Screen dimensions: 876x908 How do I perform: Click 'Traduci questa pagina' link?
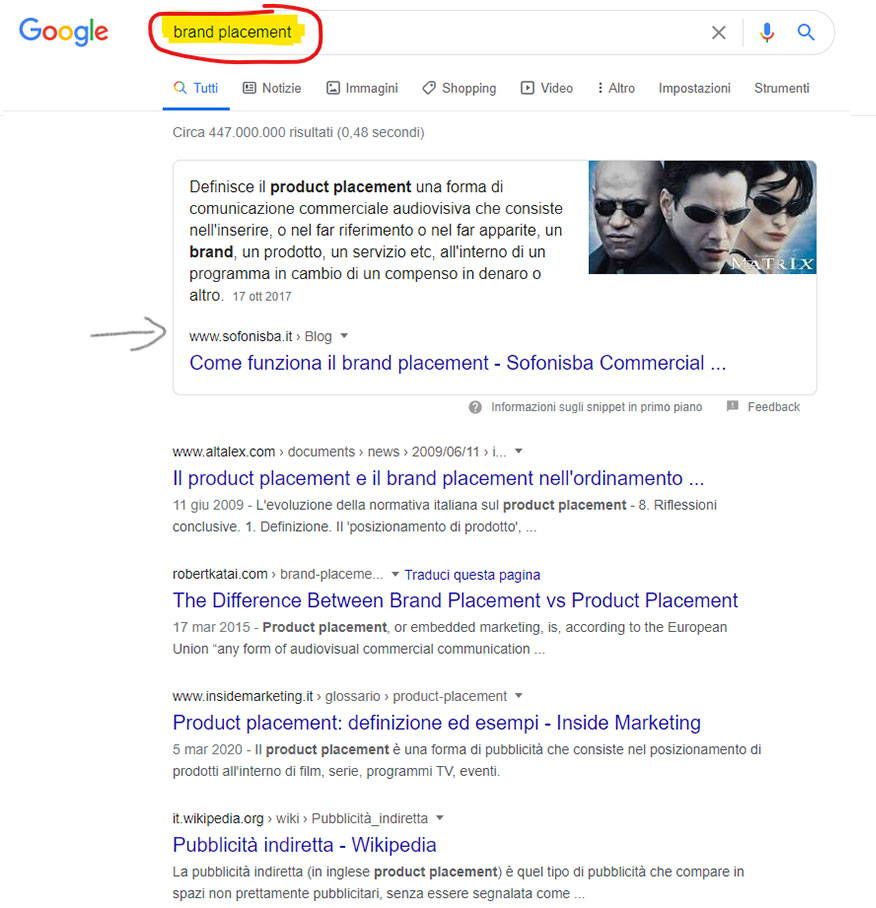pyautogui.click(x=472, y=574)
